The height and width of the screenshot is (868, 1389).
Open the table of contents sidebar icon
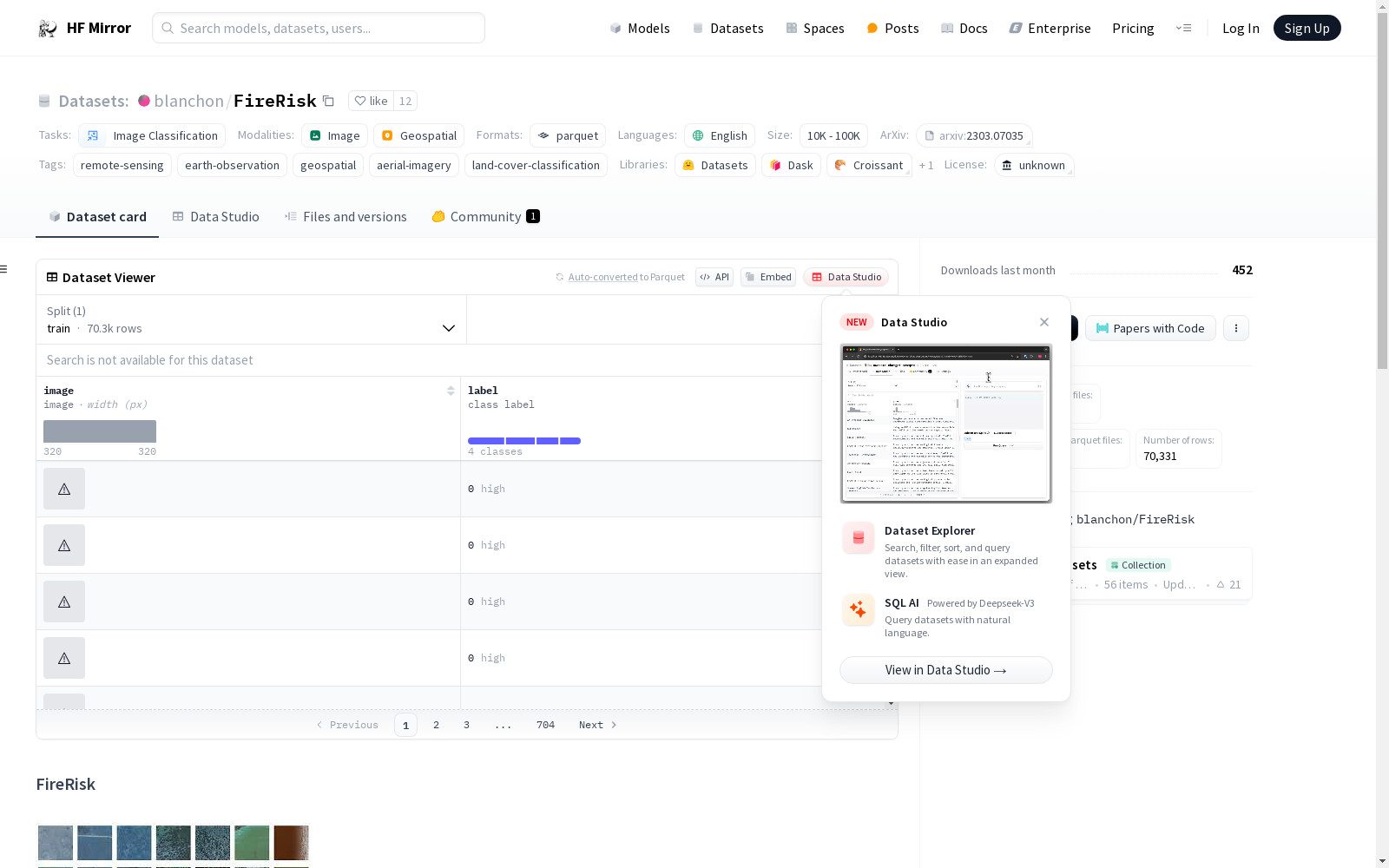[x=4, y=269]
